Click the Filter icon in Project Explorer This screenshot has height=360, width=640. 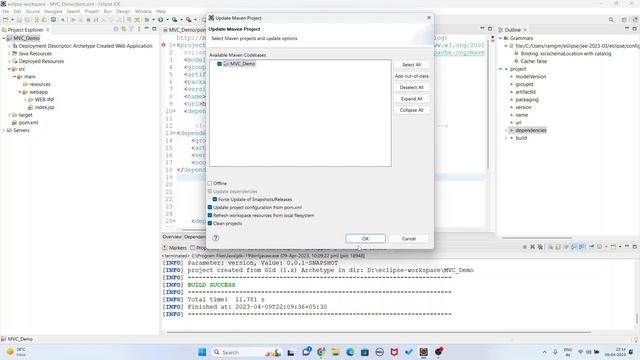(x=131, y=29)
